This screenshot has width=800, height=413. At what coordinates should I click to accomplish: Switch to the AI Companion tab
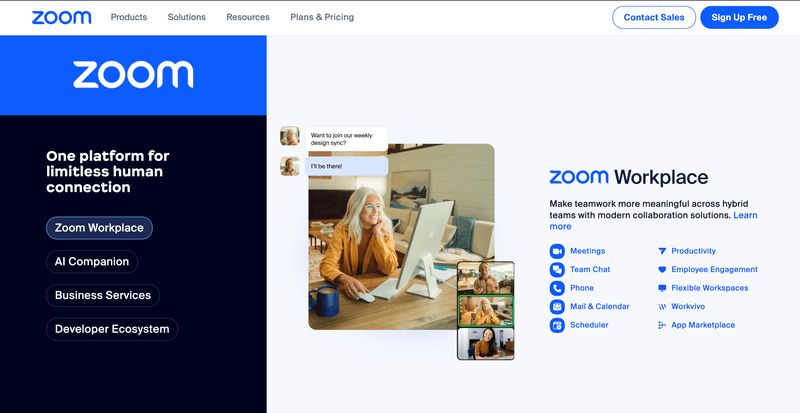click(92, 261)
